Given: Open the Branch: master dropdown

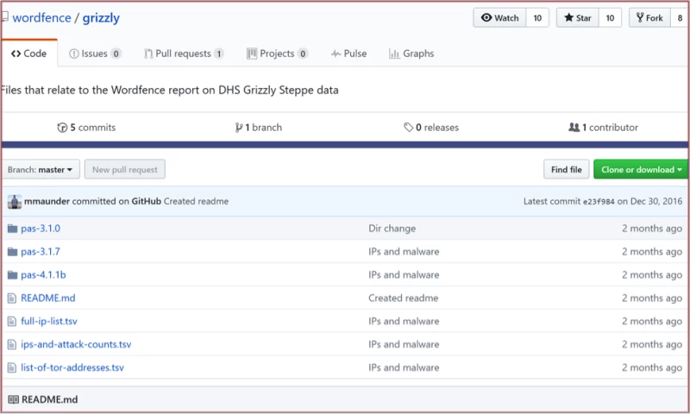Looking at the screenshot, I should (40, 170).
